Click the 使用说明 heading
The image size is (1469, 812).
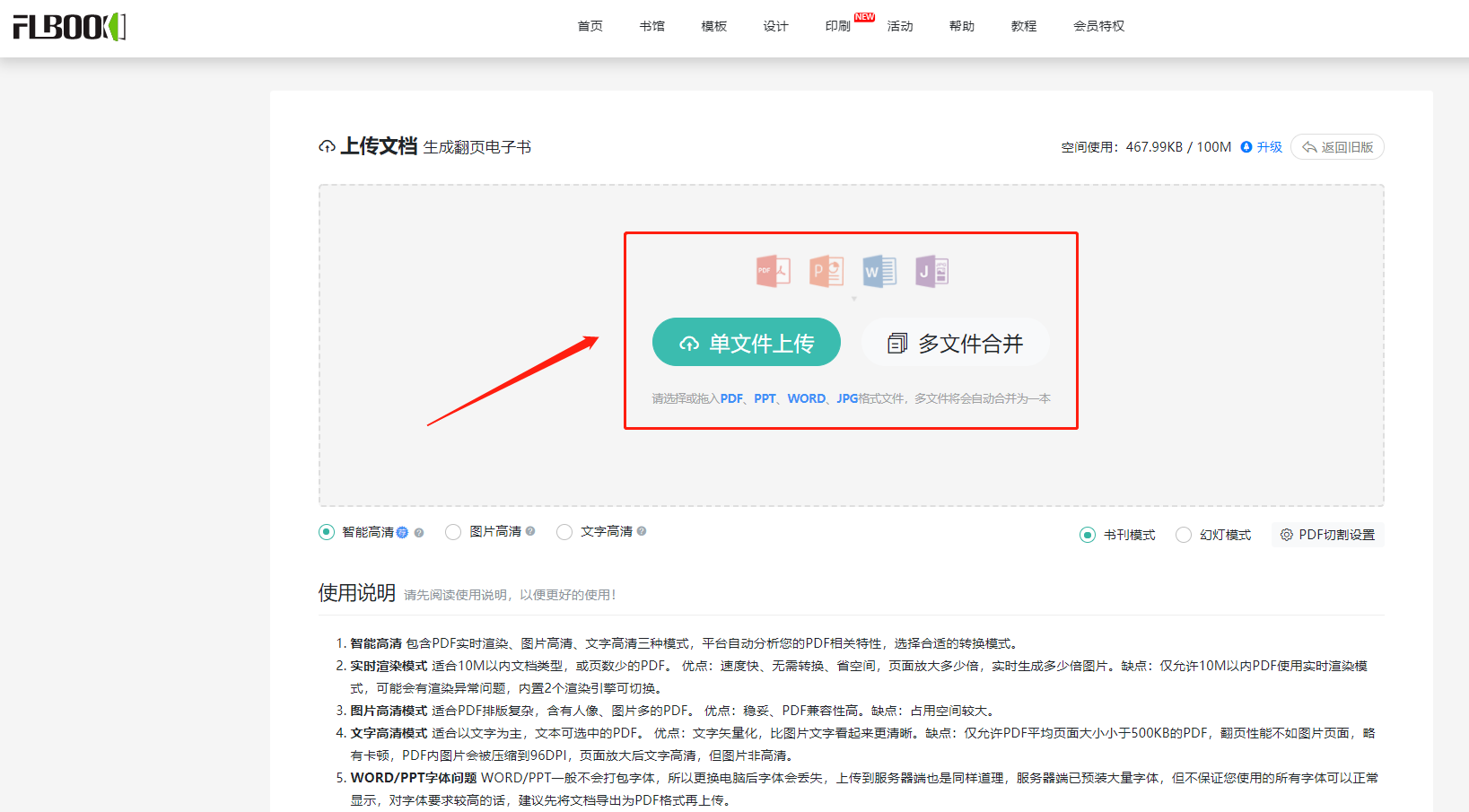tap(357, 593)
